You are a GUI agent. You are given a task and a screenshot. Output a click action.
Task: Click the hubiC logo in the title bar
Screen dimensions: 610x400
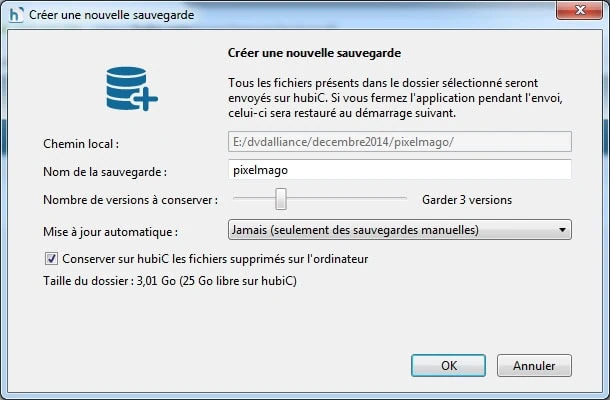(14, 15)
